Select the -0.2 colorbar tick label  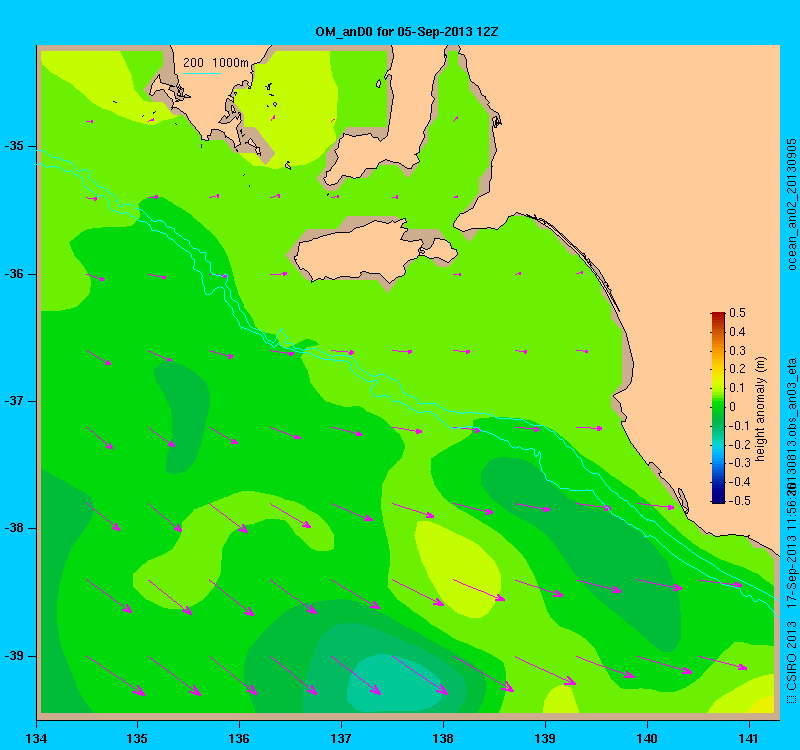point(739,444)
